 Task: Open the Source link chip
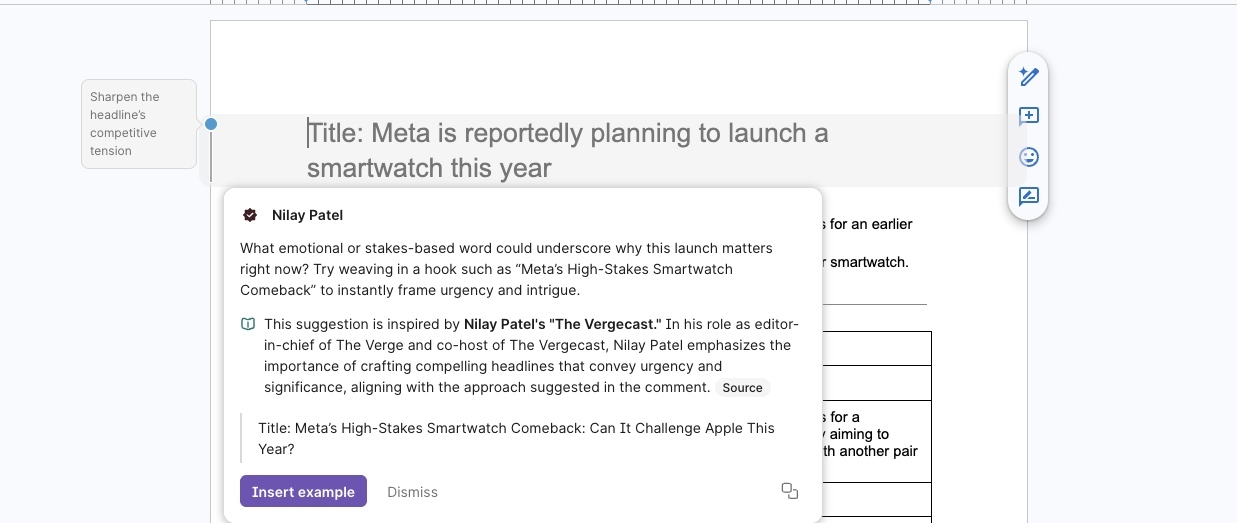[x=742, y=388]
